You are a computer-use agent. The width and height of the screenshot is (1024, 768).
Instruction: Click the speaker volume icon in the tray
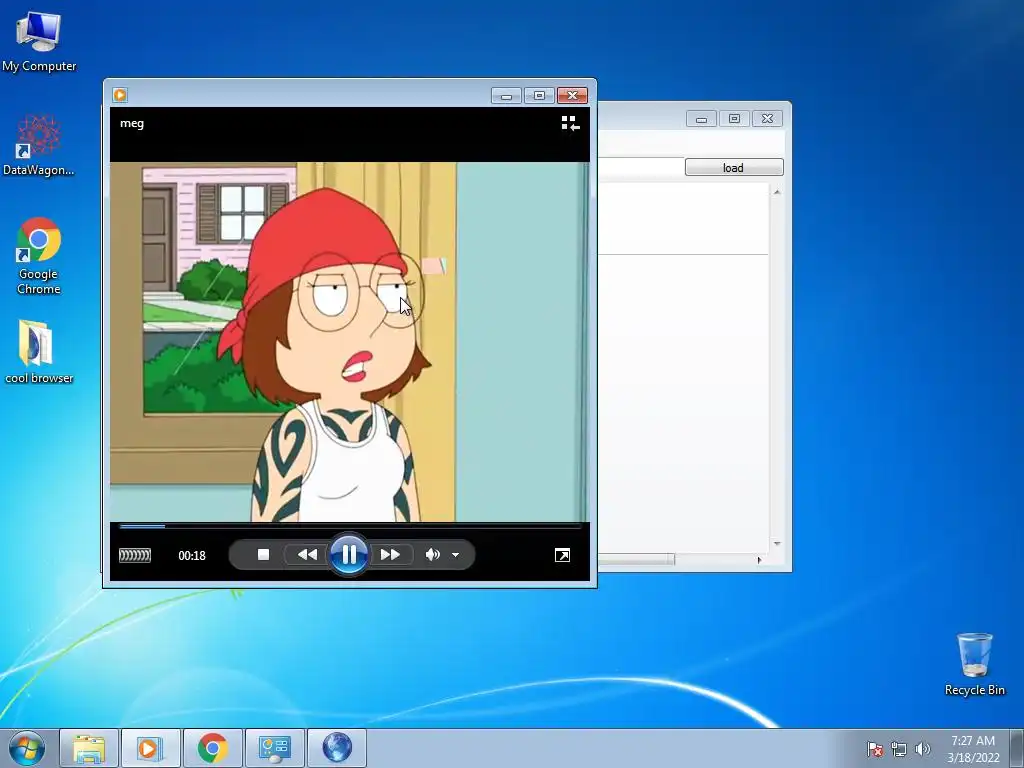(x=922, y=749)
